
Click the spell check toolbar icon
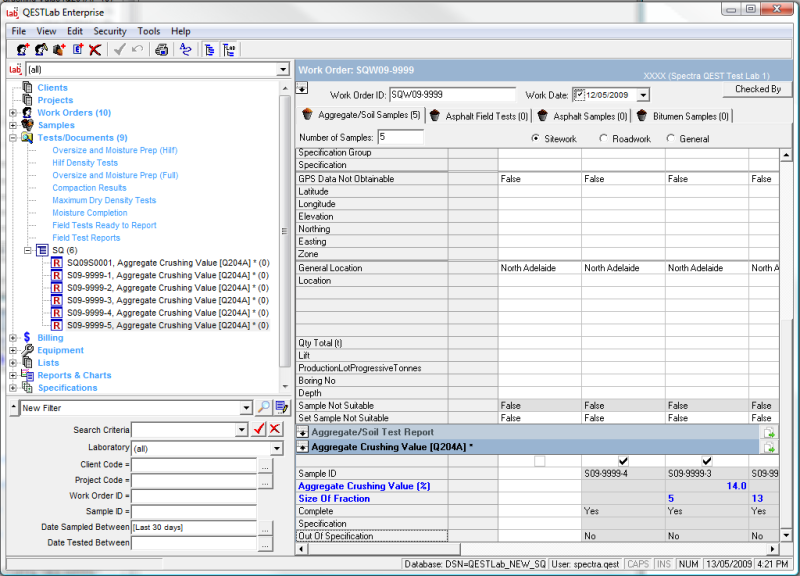click(x=186, y=49)
